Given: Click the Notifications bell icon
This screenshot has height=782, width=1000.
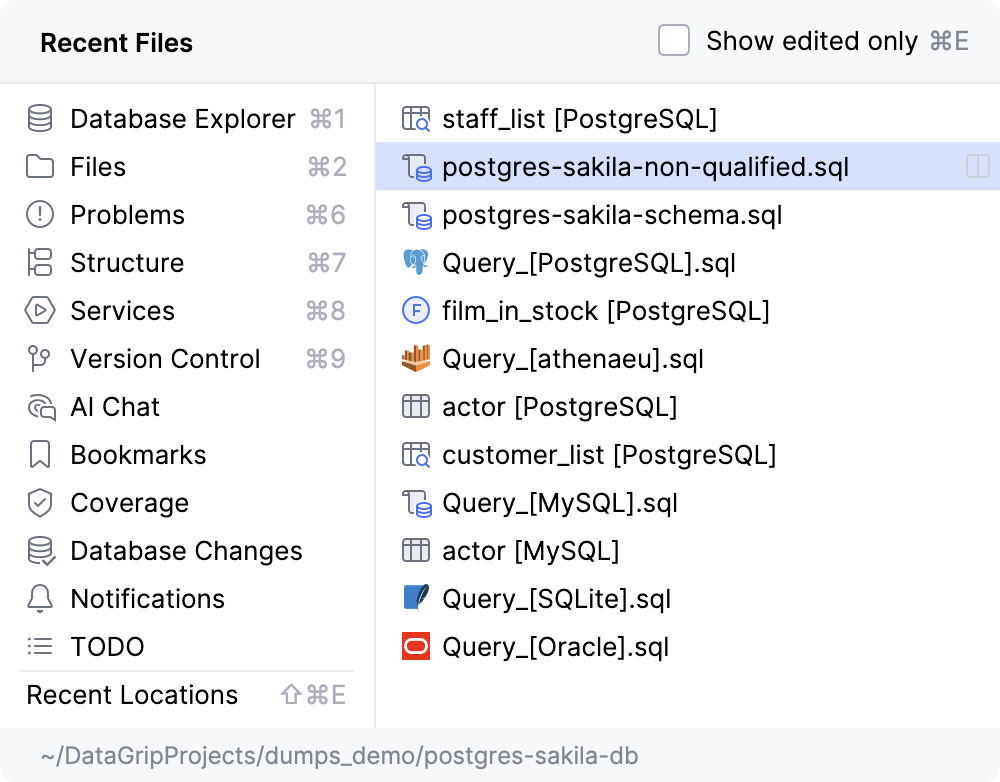Looking at the screenshot, I should point(40,599).
